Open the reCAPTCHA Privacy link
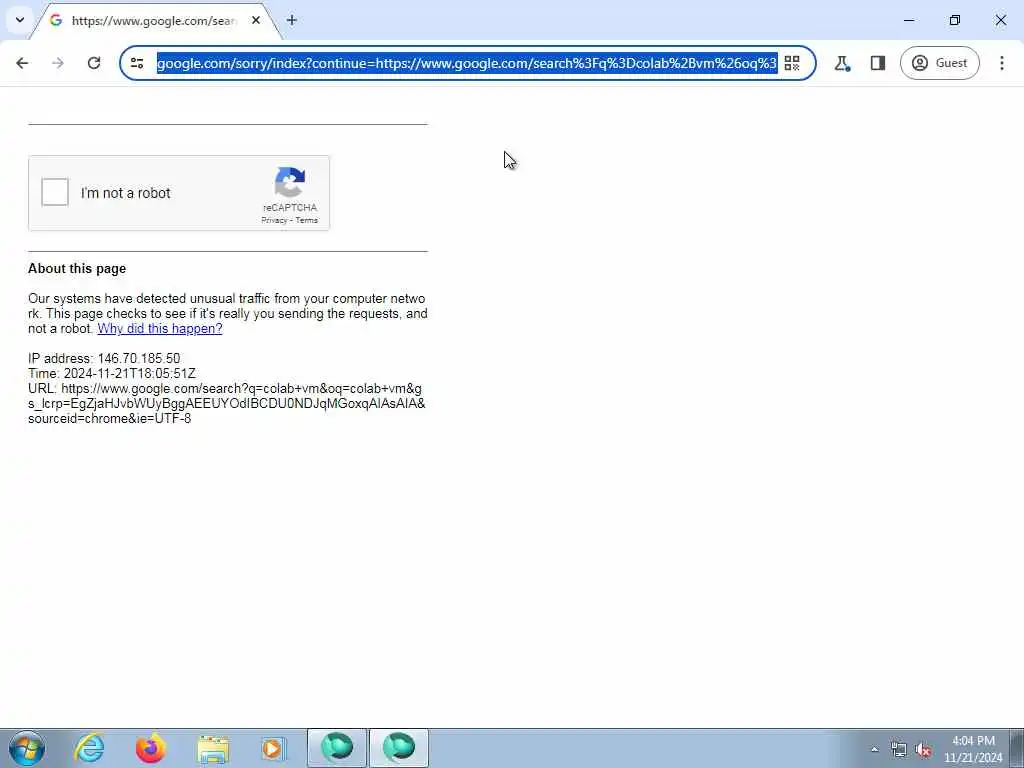The height and width of the screenshot is (768, 1024). click(x=274, y=220)
